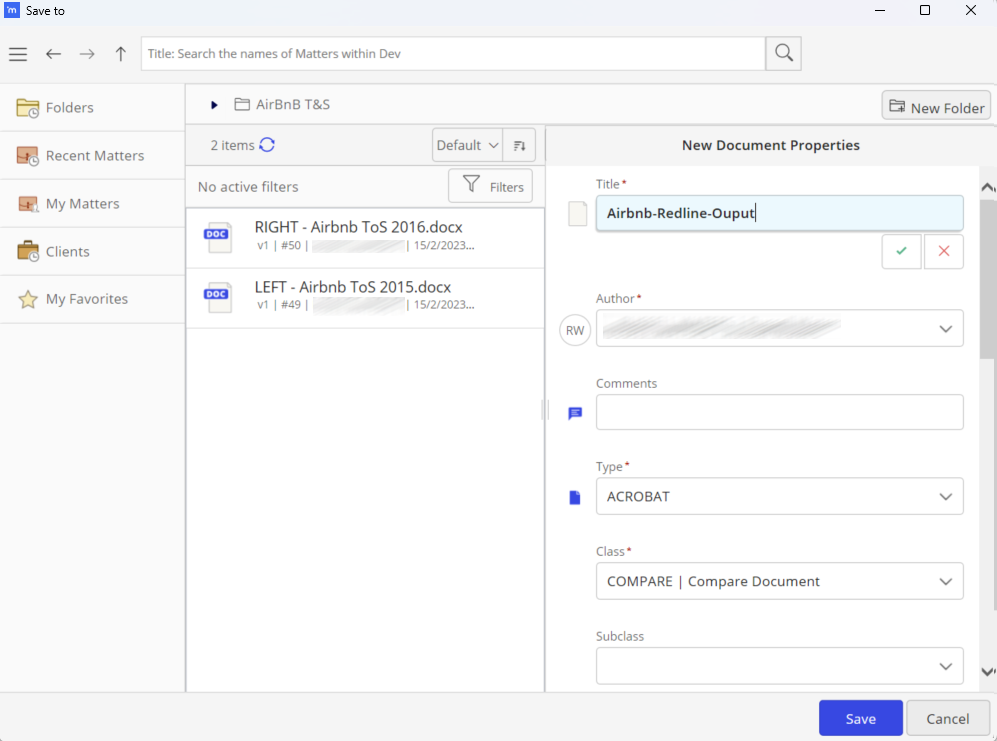The height and width of the screenshot is (741, 997).
Task: Click the Save button
Action: pos(860,718)
